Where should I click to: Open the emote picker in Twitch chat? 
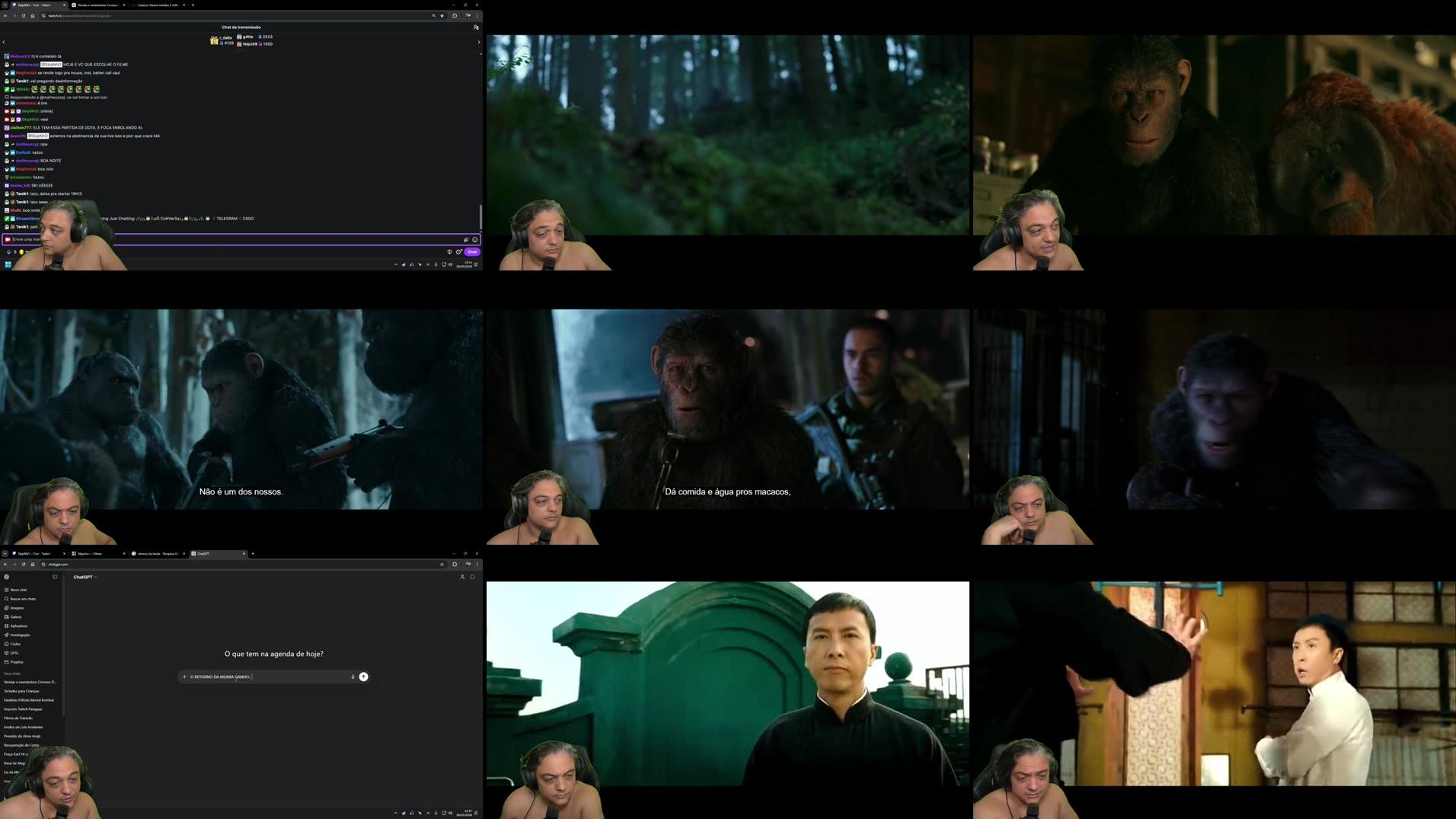tap(474, 240)
